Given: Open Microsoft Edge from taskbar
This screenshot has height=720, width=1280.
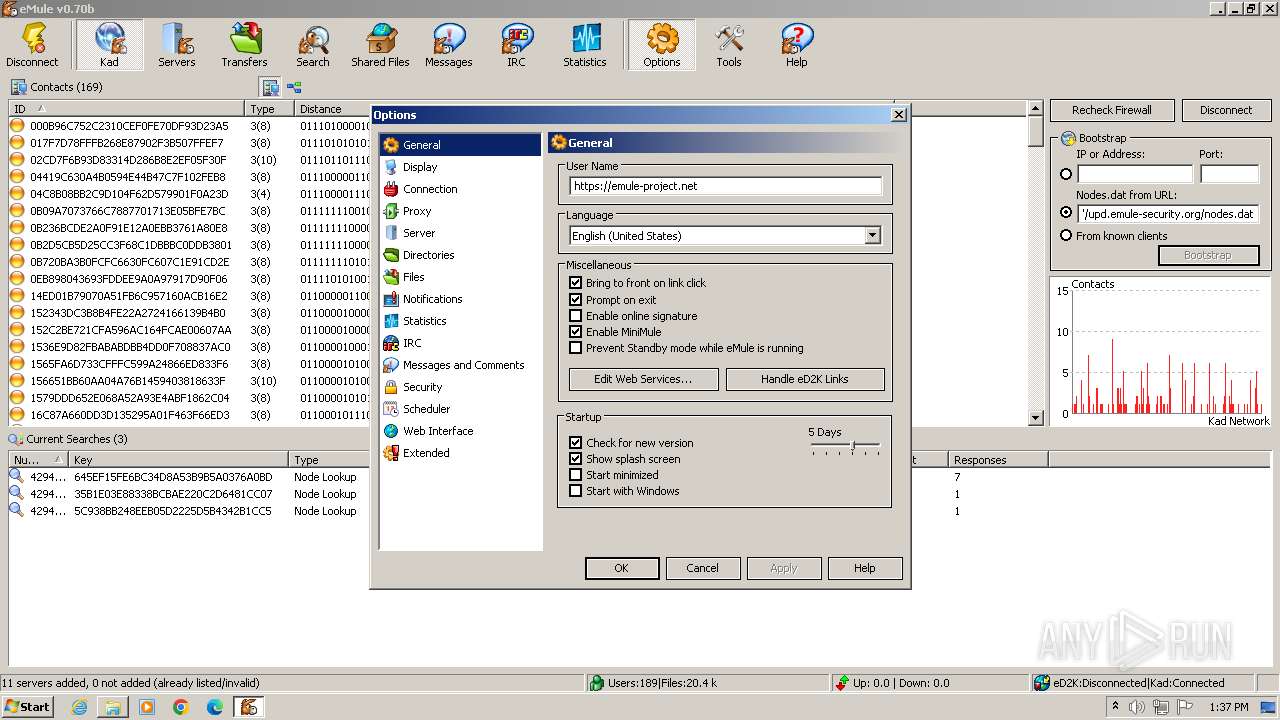Looking at the screenshot, I should [215, 707].
